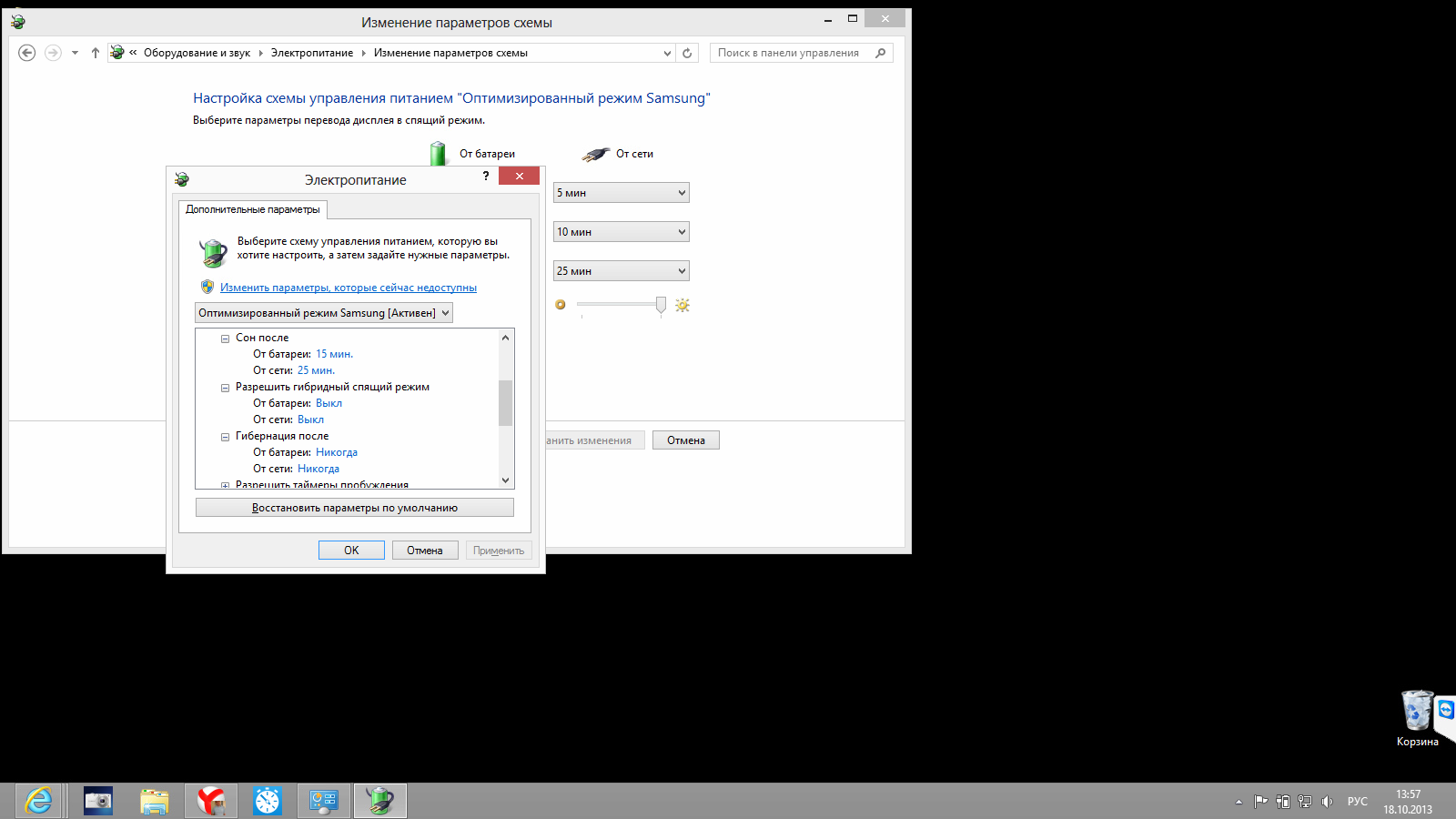This screenshot has height=819, width=1456.
Task: Click the shield icon next to the link
Action: coord(207,287)
